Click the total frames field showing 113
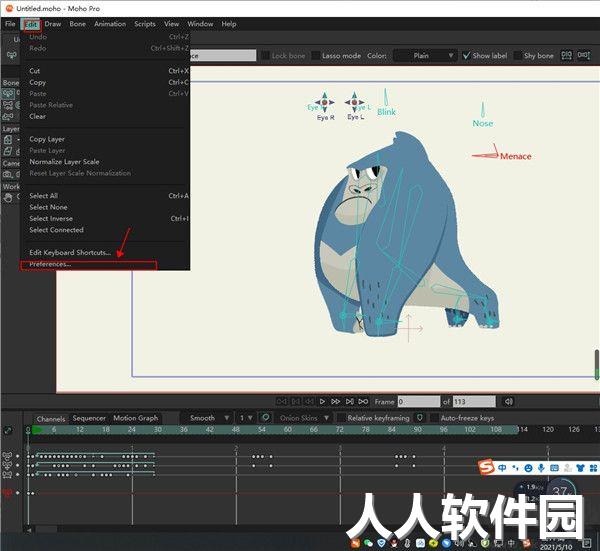 pos(474,401)
